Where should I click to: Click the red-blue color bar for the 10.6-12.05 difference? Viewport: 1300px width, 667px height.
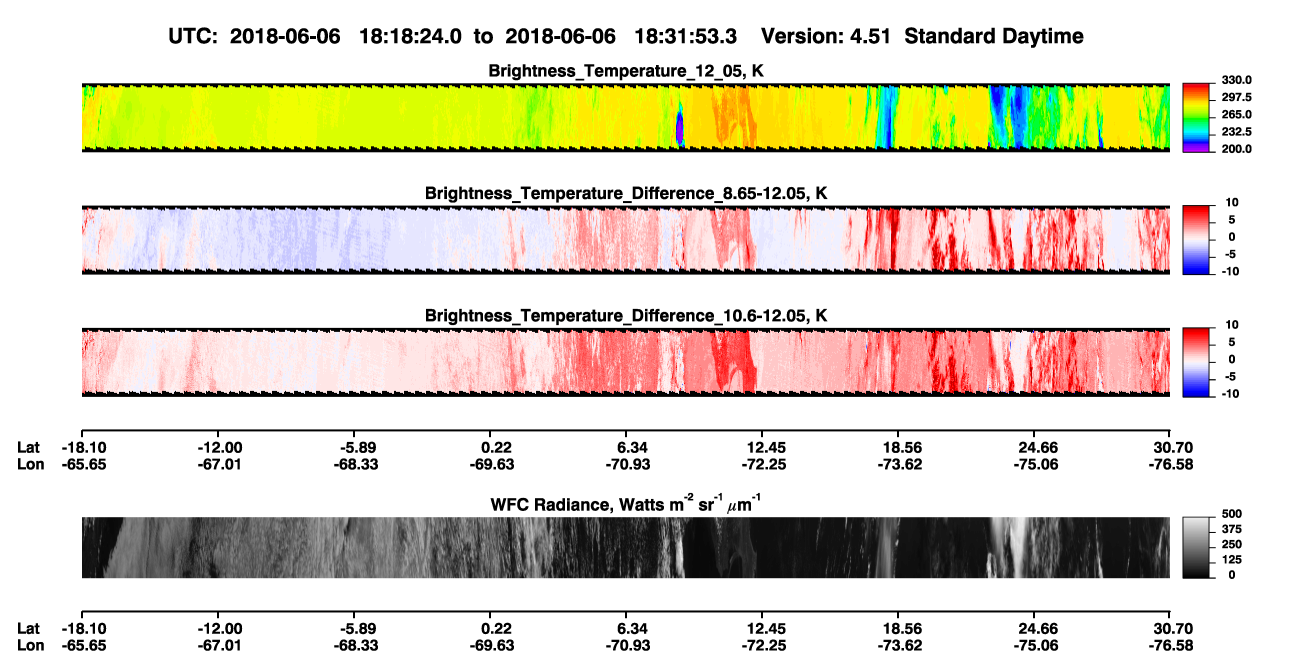tap(1197, 363)
